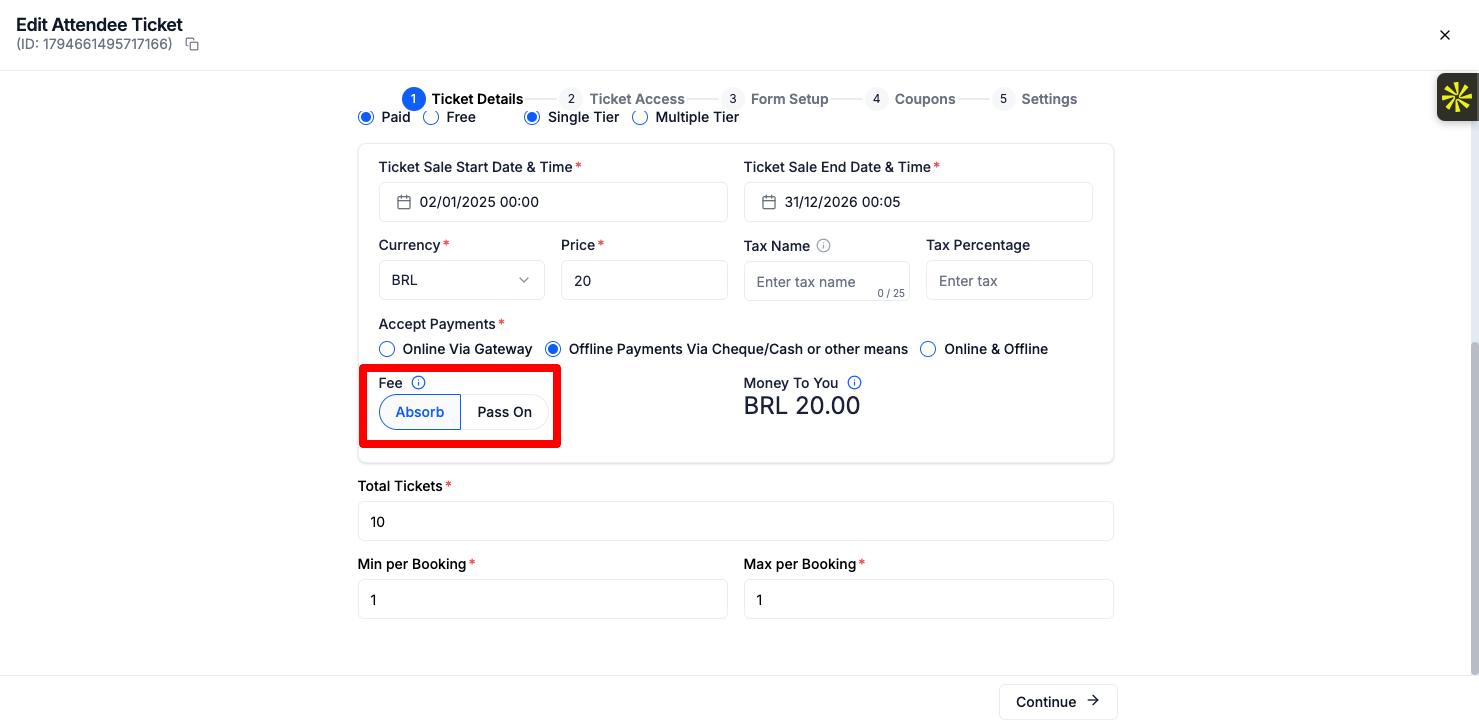Viewport: 1479px width, 728px height.
Task: Select the Paid radio option
Action: tap(366, 117)
